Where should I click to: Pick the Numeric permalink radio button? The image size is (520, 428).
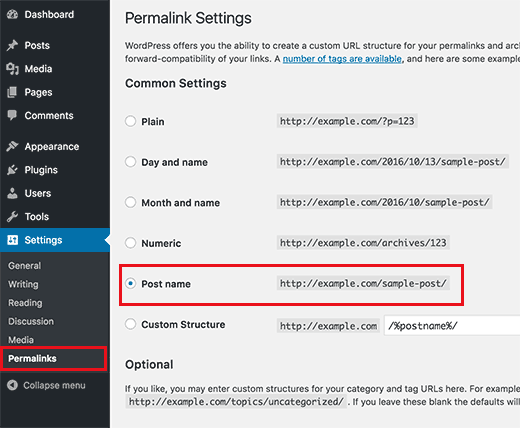pyautogui.click(x=130, y=243)
